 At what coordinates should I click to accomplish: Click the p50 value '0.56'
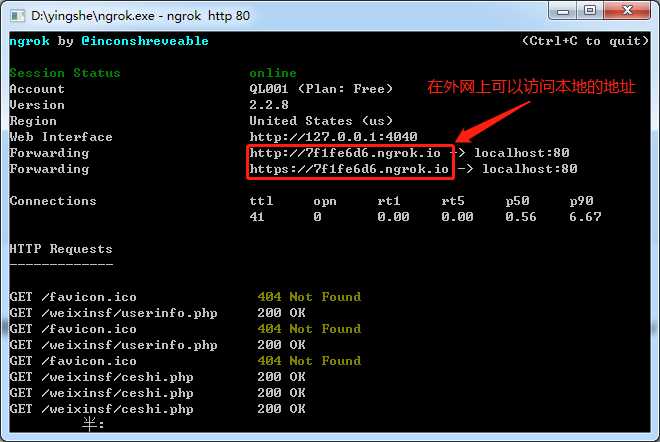tap(521, 217)
